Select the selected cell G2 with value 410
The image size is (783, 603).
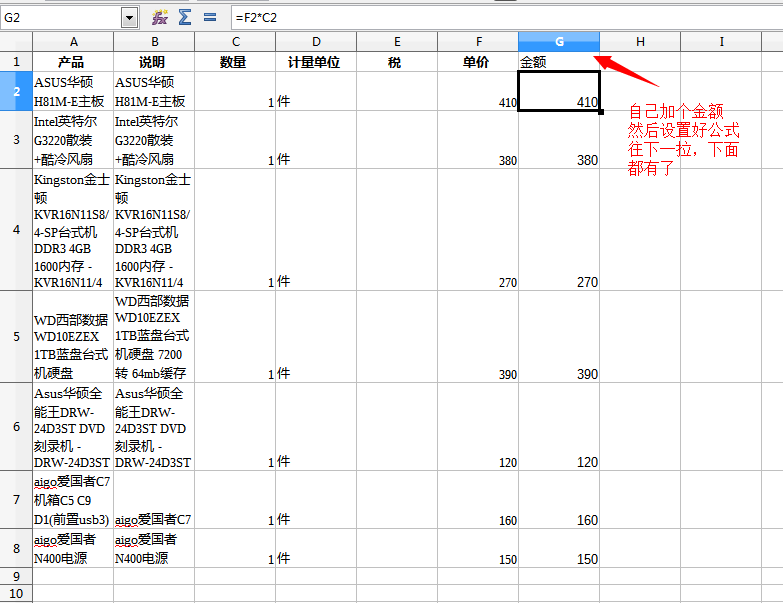tap(558, 91)
